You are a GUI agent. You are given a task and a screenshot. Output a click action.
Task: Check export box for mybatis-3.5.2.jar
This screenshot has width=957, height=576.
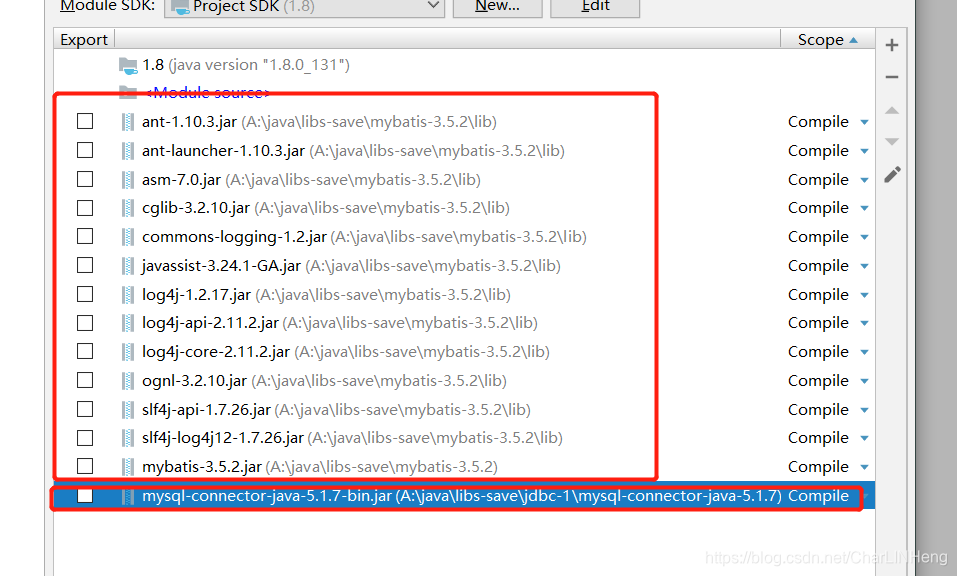[x=85, y=466]
